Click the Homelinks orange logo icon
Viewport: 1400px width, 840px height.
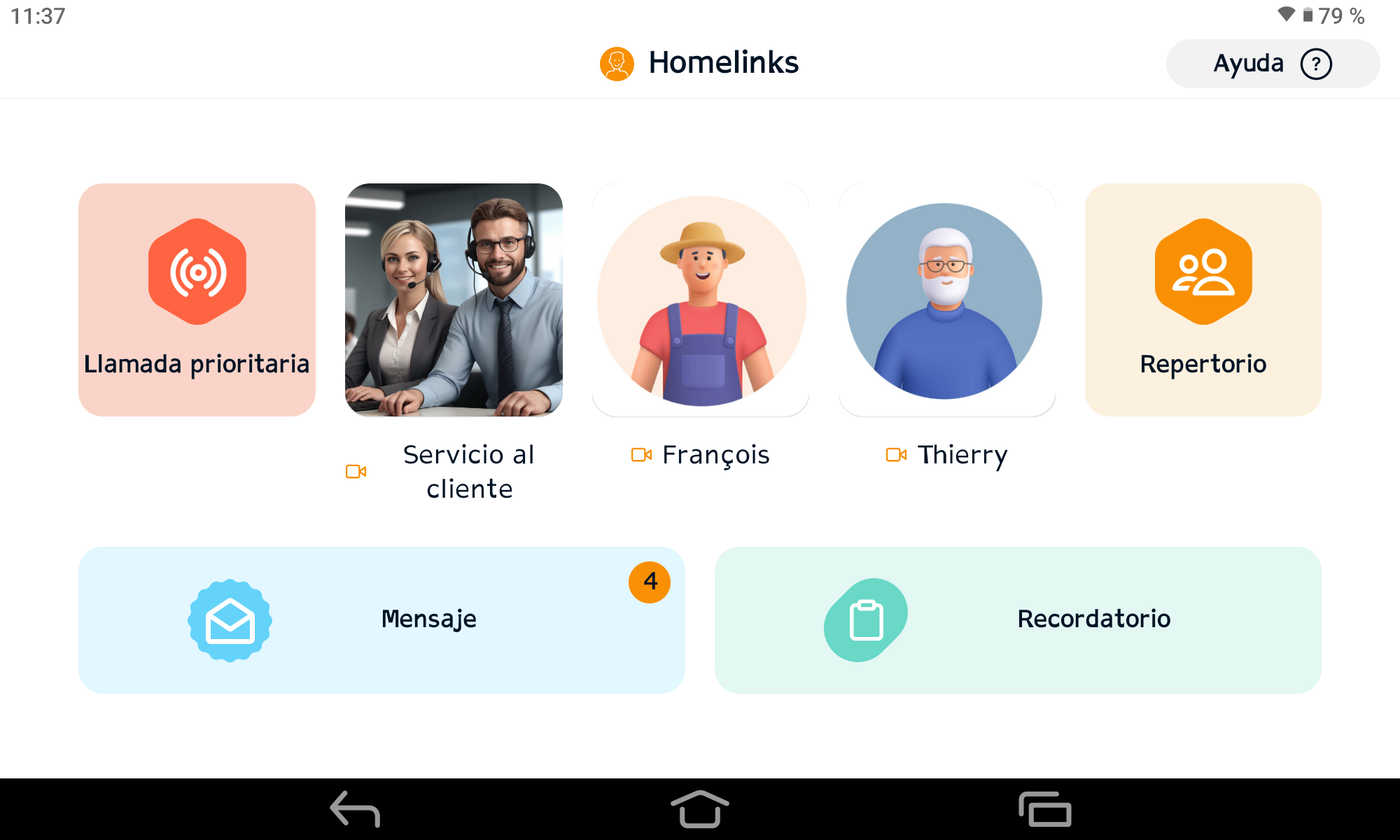click(x=617, y=64)
